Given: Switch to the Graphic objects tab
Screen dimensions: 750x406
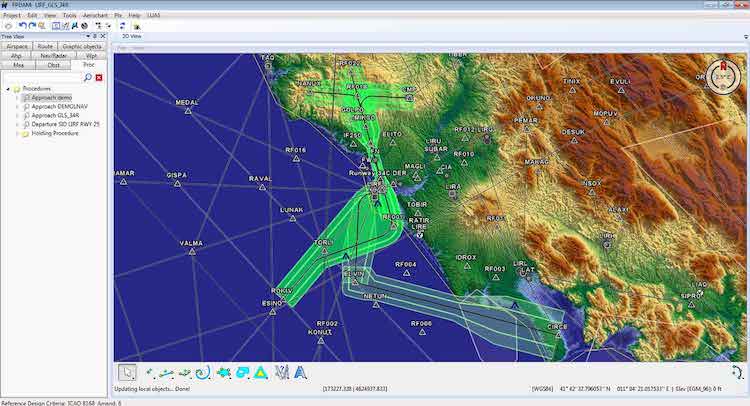Looking at the screenshot, I should pos(82,46).
